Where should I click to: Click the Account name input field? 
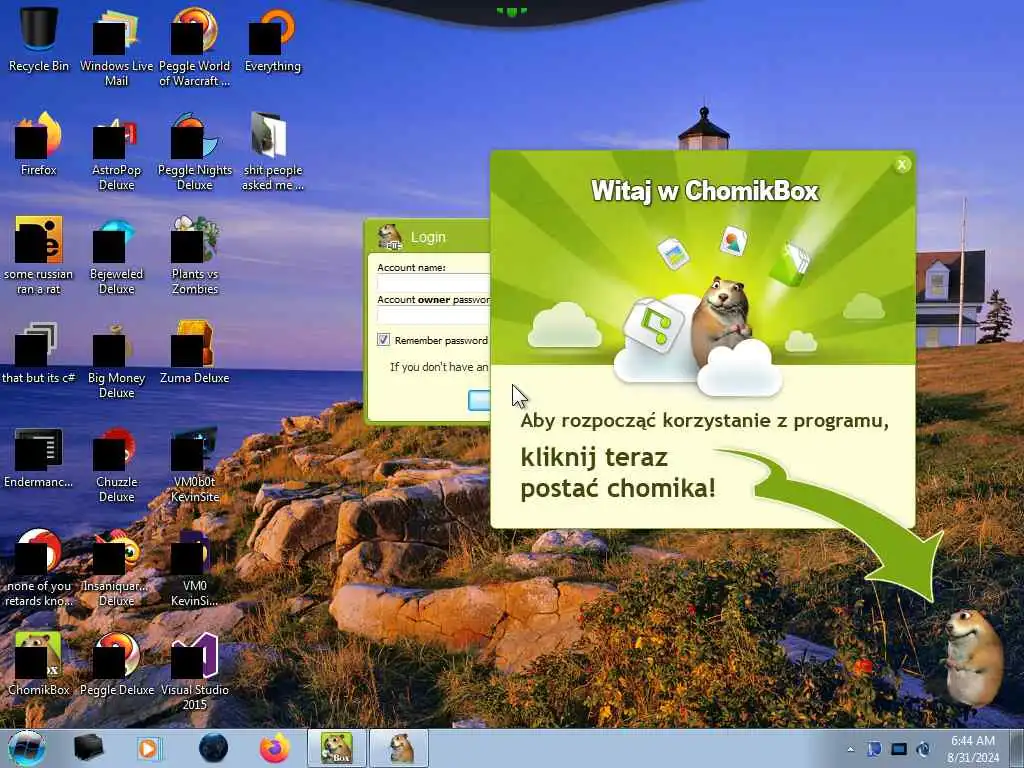click(x=434, y=283)
